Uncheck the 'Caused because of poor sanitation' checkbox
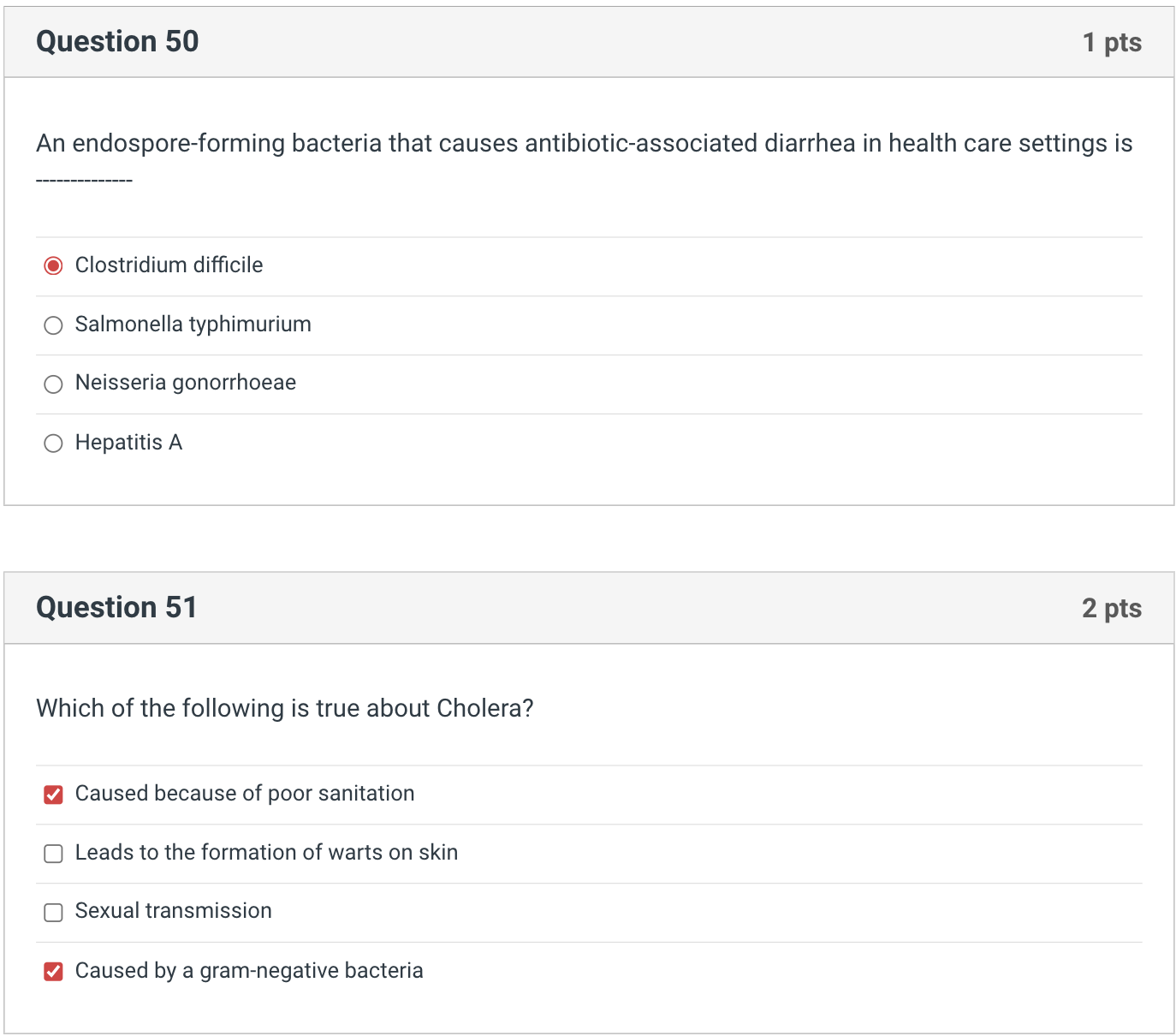The image size is (1176, 1036). [x=53, y=795]
